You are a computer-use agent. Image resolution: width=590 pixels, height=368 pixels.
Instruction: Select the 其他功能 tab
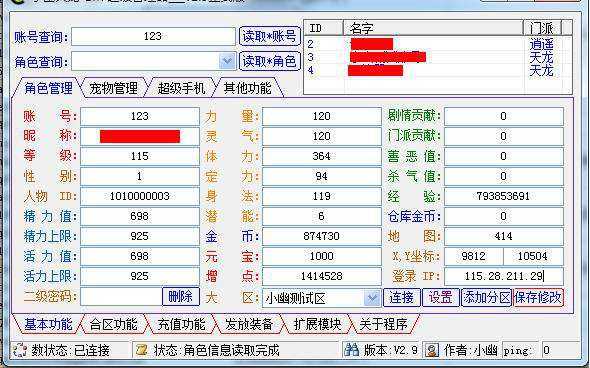(247, 88)
